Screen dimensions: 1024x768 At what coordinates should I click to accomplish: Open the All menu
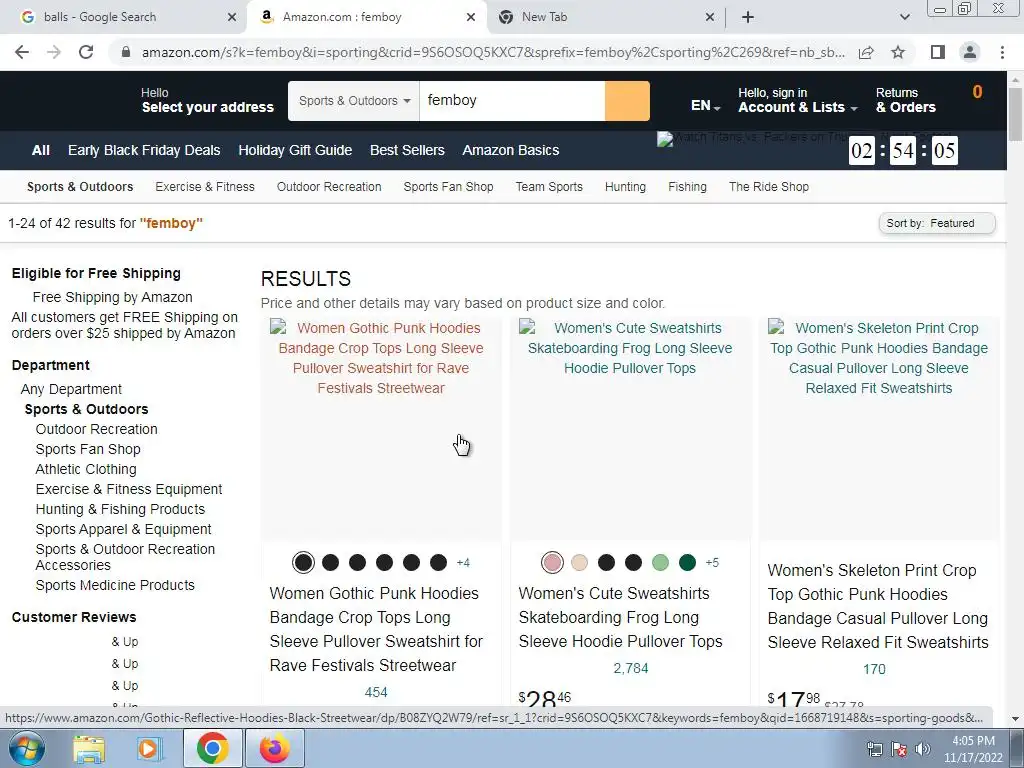pos(40,150)
